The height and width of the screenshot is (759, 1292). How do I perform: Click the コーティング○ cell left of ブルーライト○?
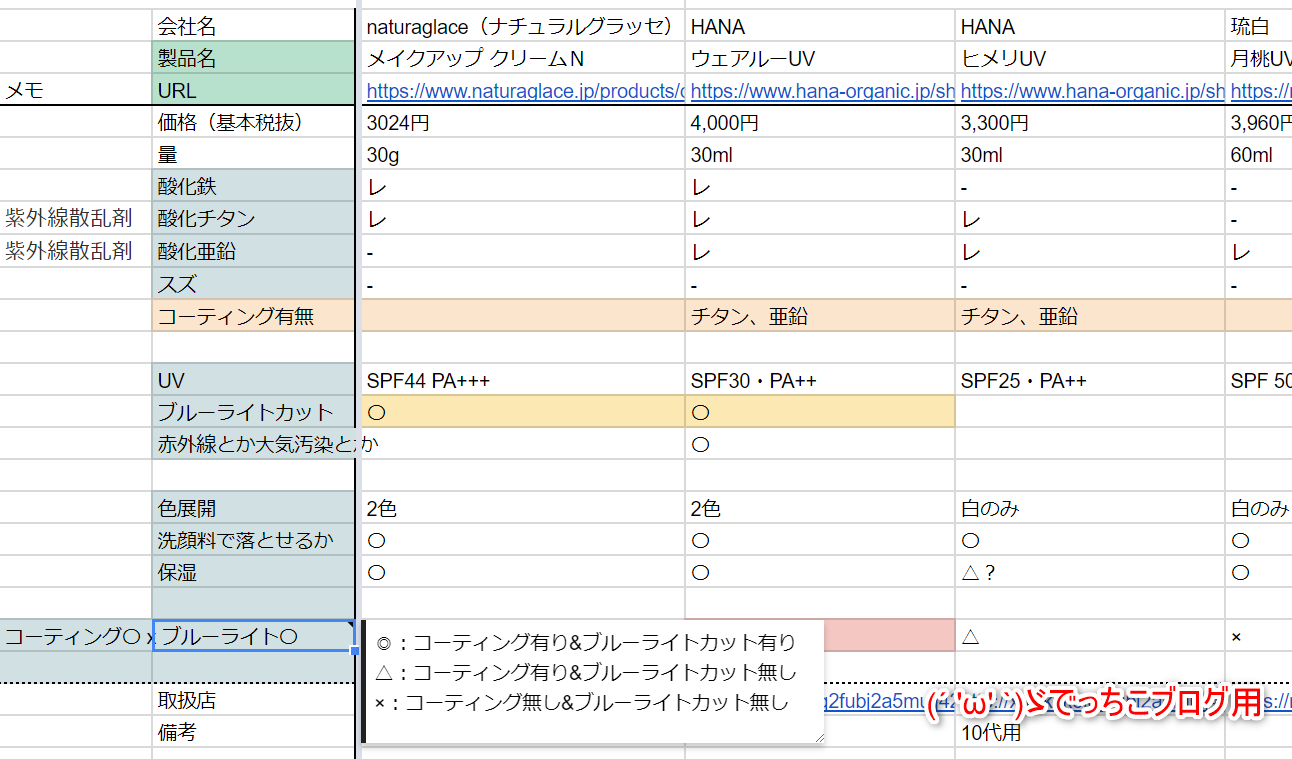tap(75, 636)
